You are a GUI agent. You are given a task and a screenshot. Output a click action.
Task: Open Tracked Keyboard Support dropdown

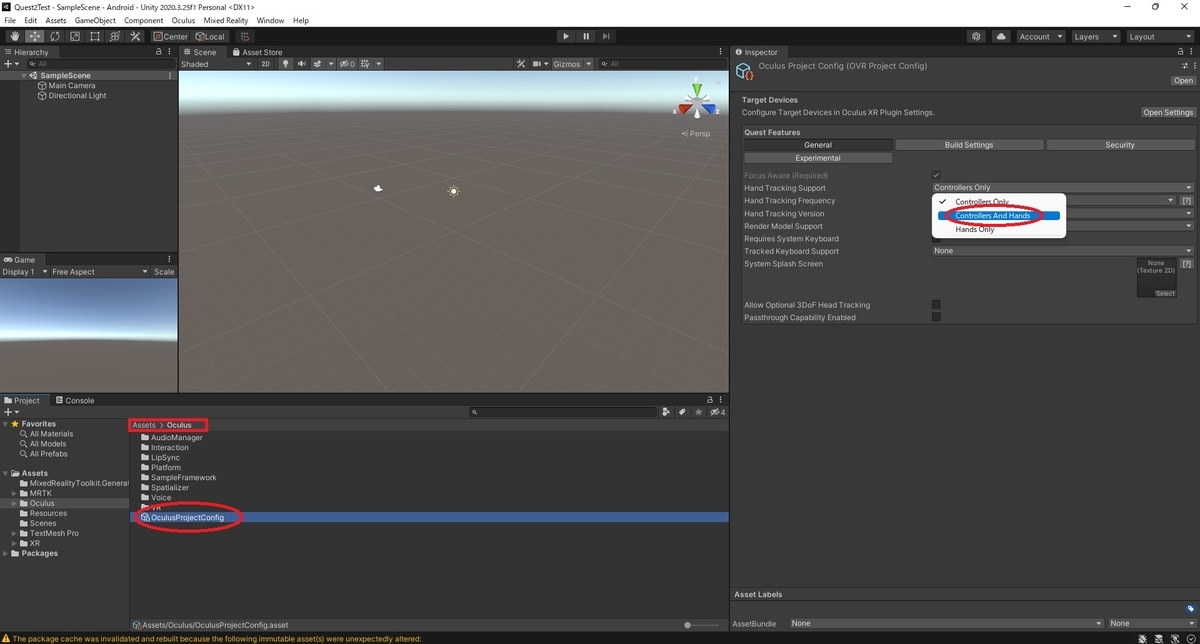pos(1062,251)
